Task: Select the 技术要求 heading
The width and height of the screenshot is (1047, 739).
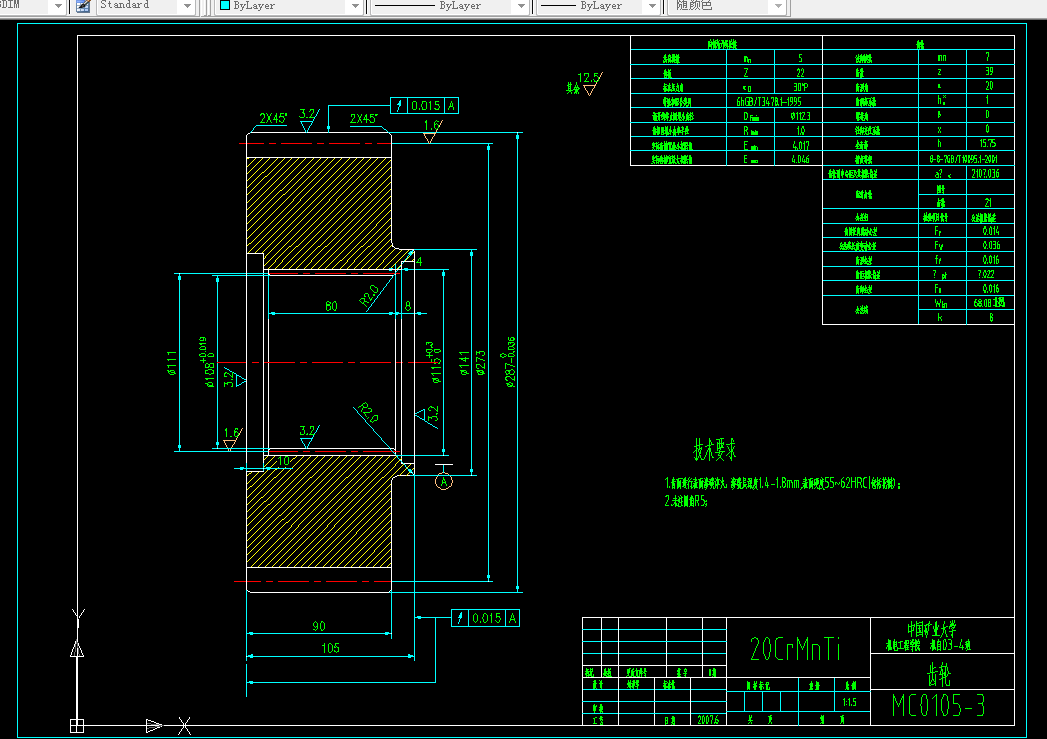Action: (714, 450)
